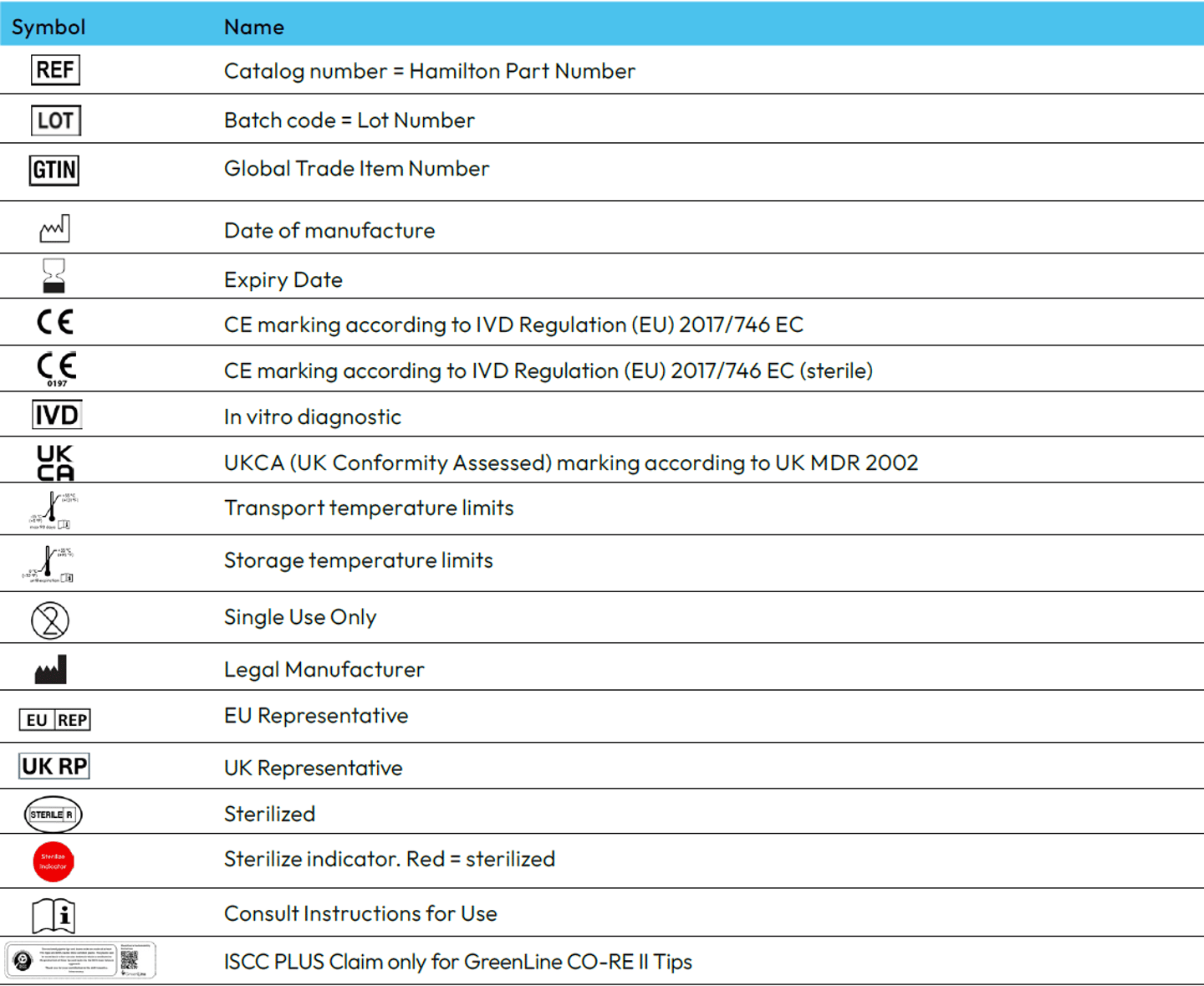Click the UK RP symbol
Viewport: 1204px width, 986px height.
(x=54, y=766)
